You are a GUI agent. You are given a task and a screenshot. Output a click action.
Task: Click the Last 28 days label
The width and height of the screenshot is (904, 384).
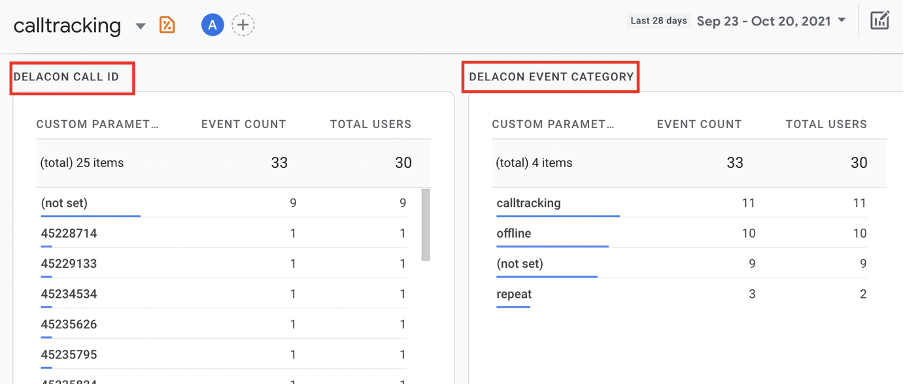[658, 21]
